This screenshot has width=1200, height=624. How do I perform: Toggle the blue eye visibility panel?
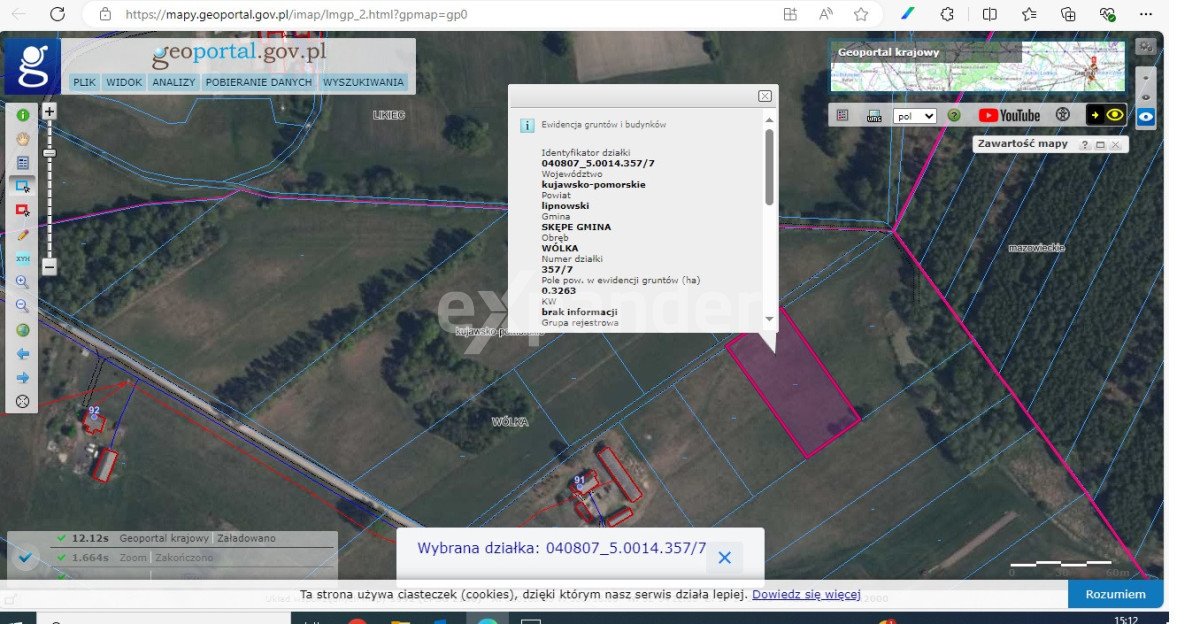pos(1147,115)
